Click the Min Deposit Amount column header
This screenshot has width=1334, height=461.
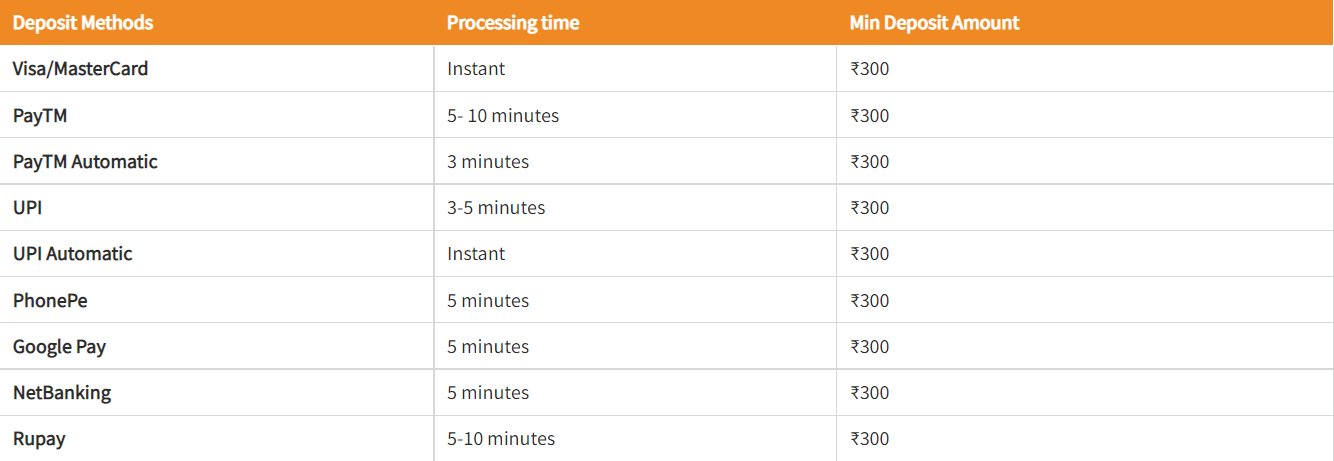click(x=934, y=22)
